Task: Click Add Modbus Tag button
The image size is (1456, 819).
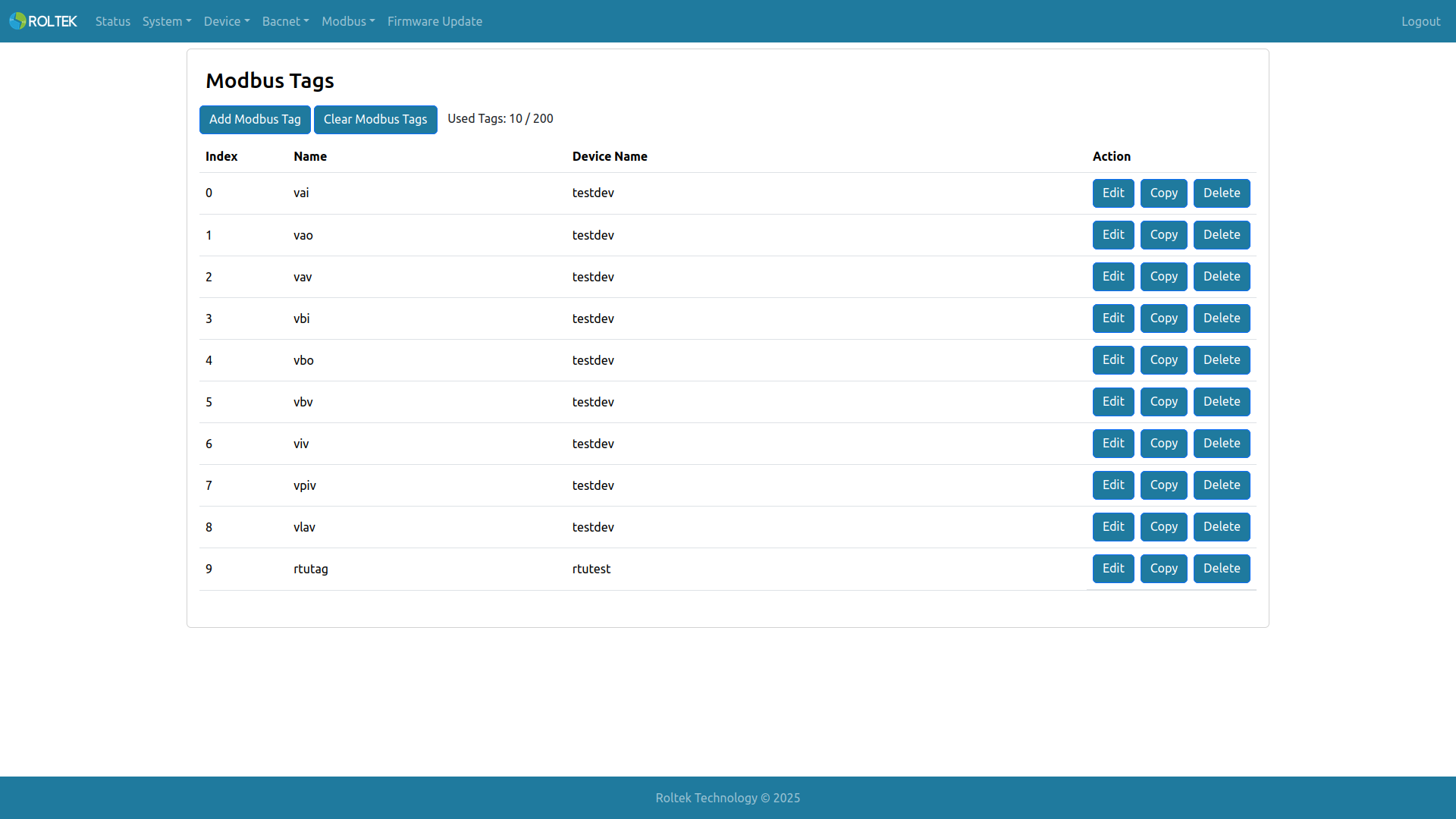Action: pyautogui.click(x=255, y=119)
